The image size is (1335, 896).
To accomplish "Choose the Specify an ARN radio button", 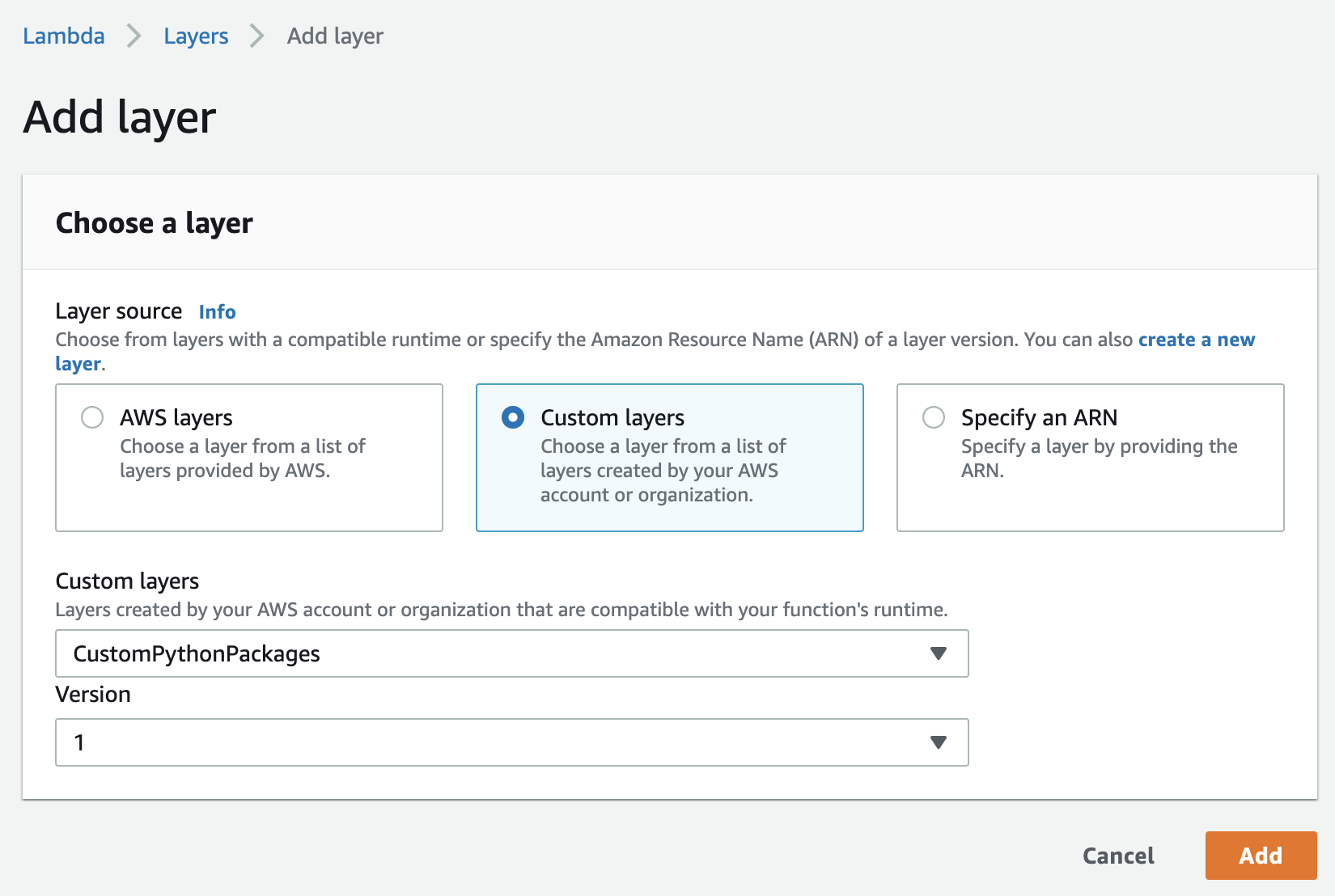I will 934,417.
